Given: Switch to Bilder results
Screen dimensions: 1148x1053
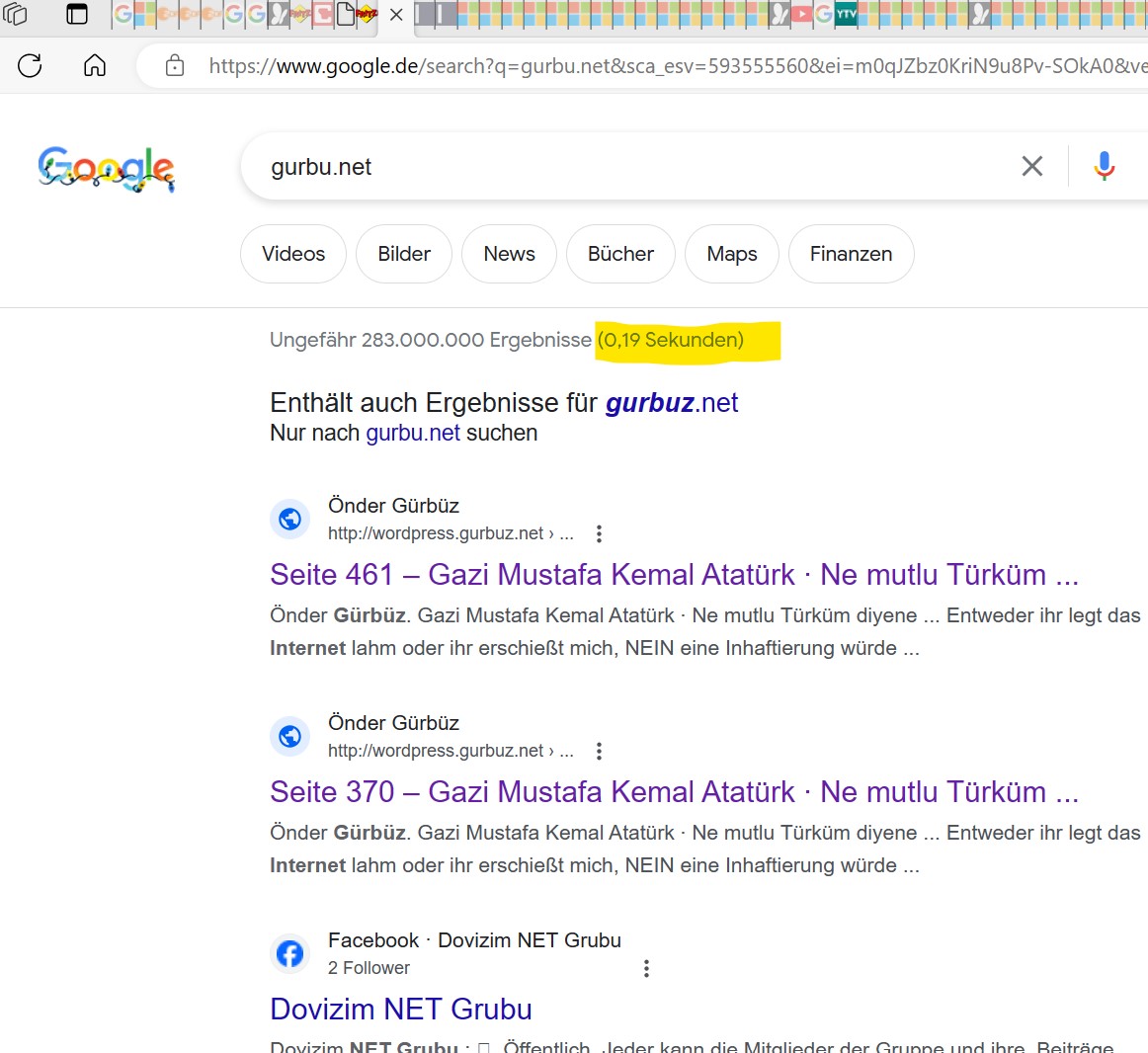Looking at the screenshot, I should (x=404, y=253).
